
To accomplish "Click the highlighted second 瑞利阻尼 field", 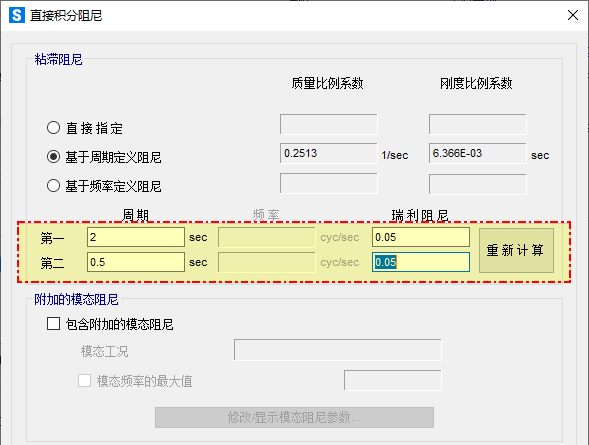I will (x=421, y=262).
